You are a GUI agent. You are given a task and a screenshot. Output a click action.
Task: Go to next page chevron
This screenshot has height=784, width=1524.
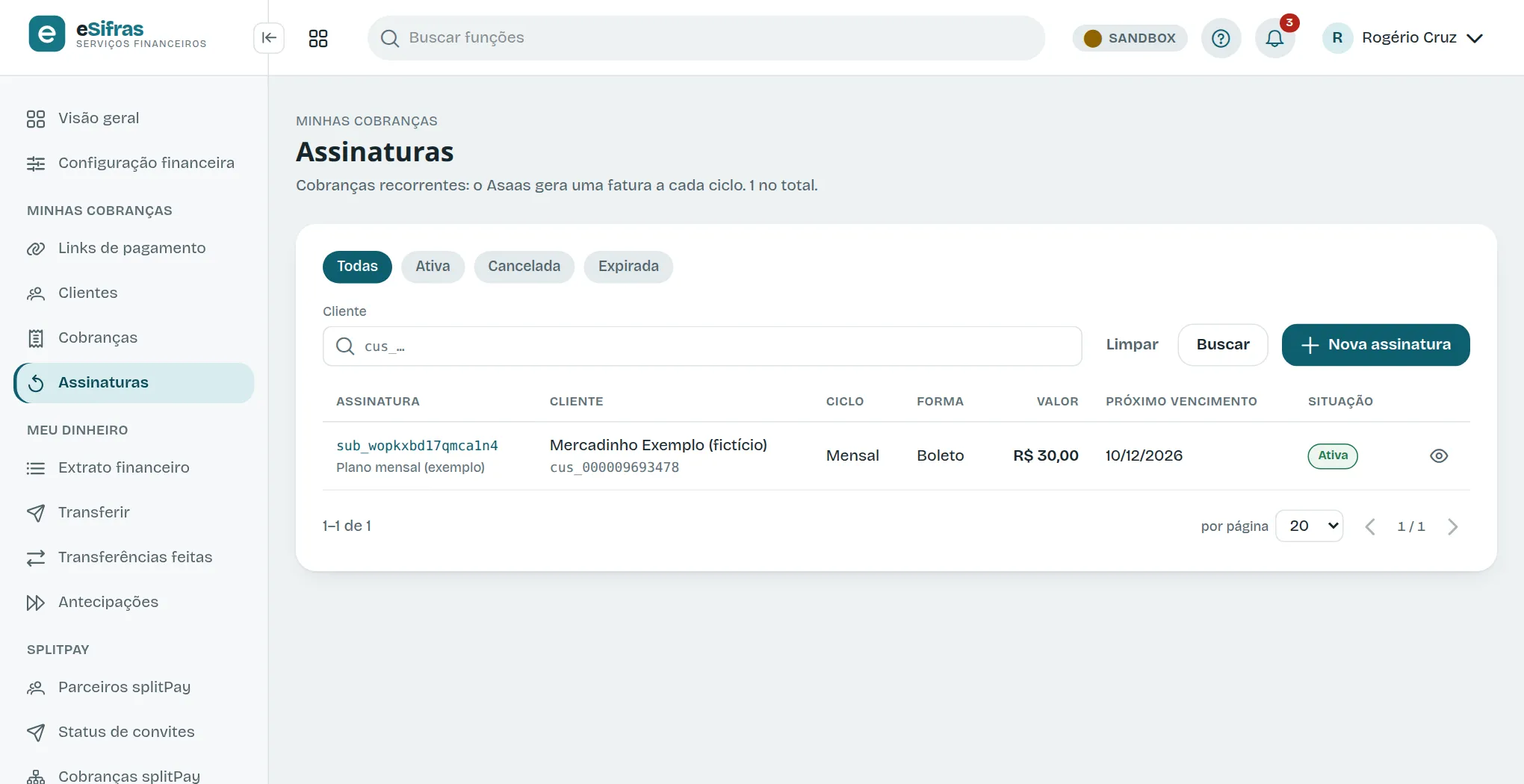tap(1452, 527)
